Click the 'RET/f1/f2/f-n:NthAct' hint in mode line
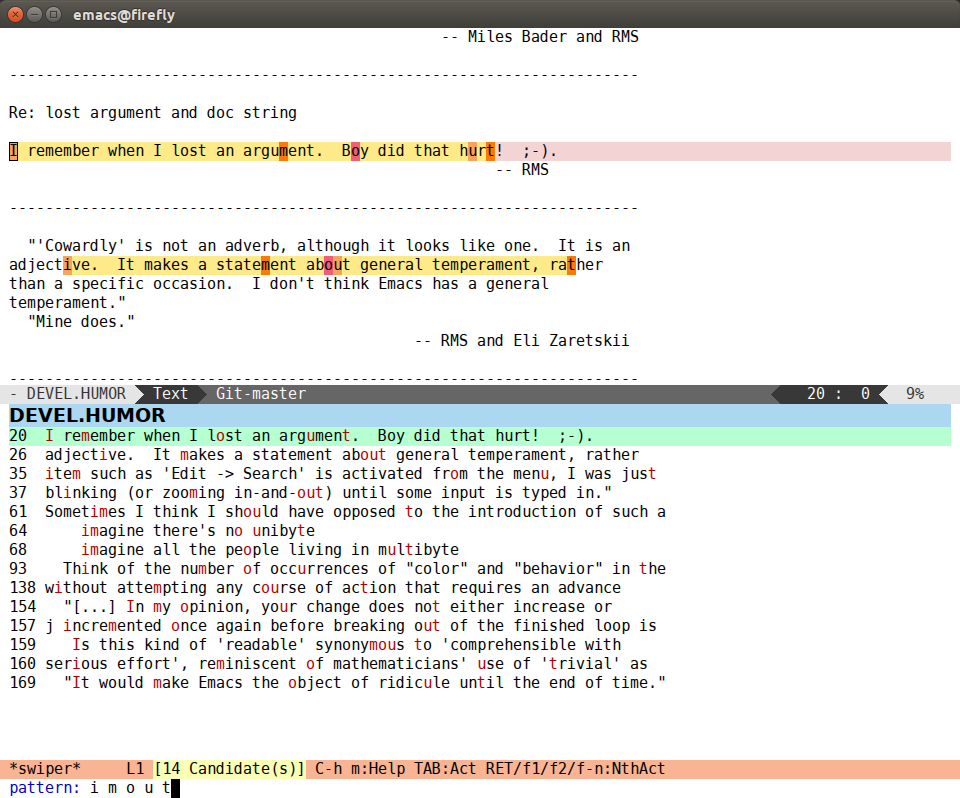960x798 pixels. point(576,769)
